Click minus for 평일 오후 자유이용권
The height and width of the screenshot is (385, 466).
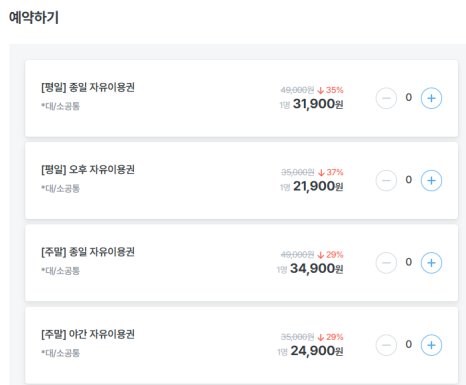pos(386,181)
